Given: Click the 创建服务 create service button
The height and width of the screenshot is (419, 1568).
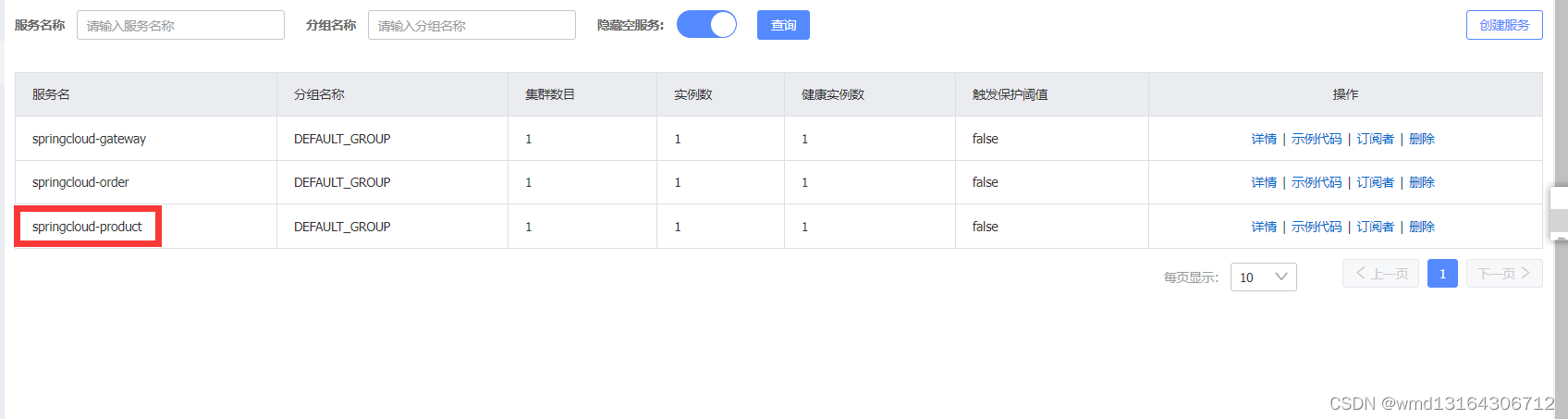Looking at the screenshot, I should click(1503, 25).
